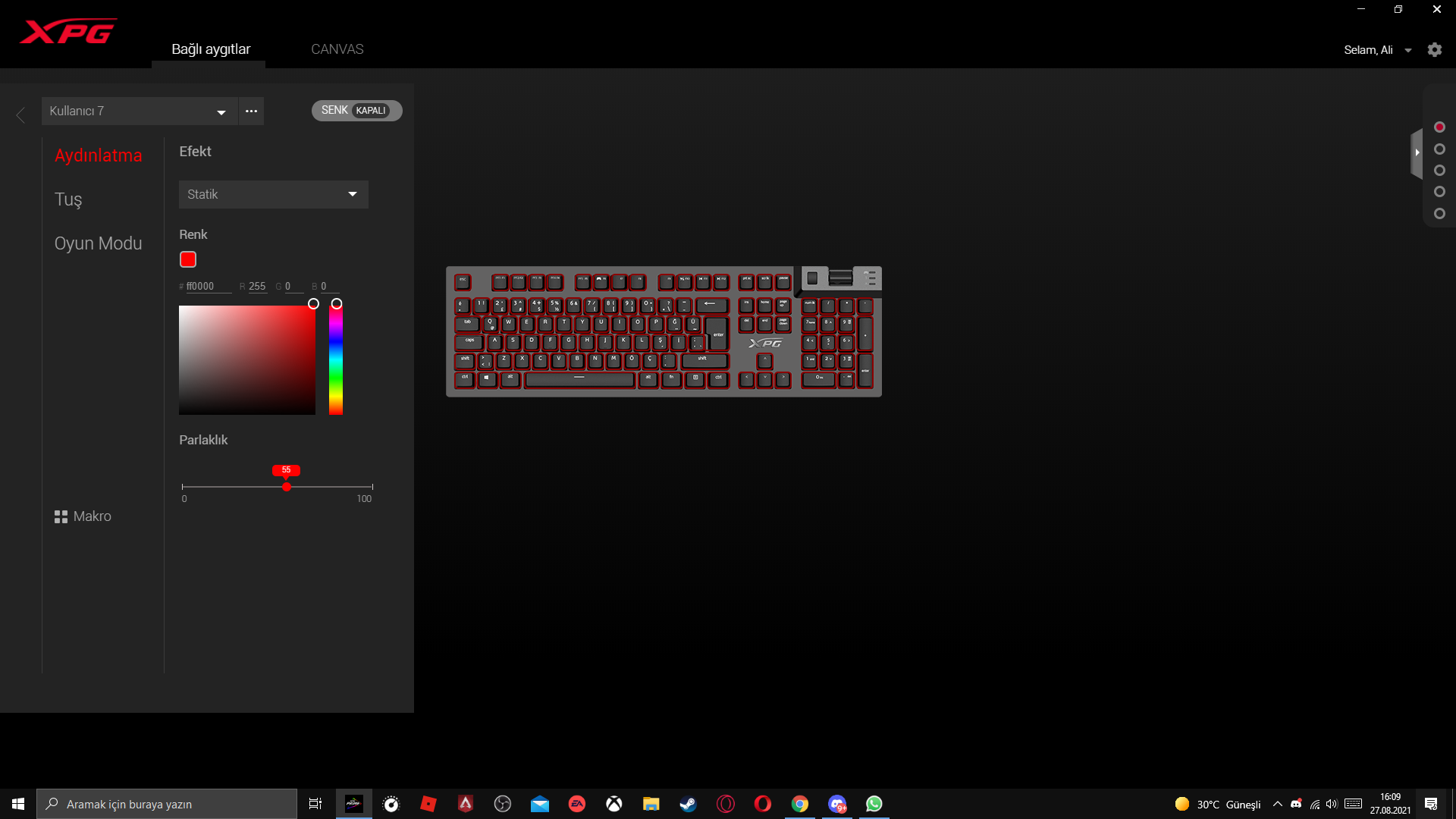Expand the Kullanıcı 7 profile dropdown
Viewport: 1456px width, 819px height.
(x=221, y=112)
